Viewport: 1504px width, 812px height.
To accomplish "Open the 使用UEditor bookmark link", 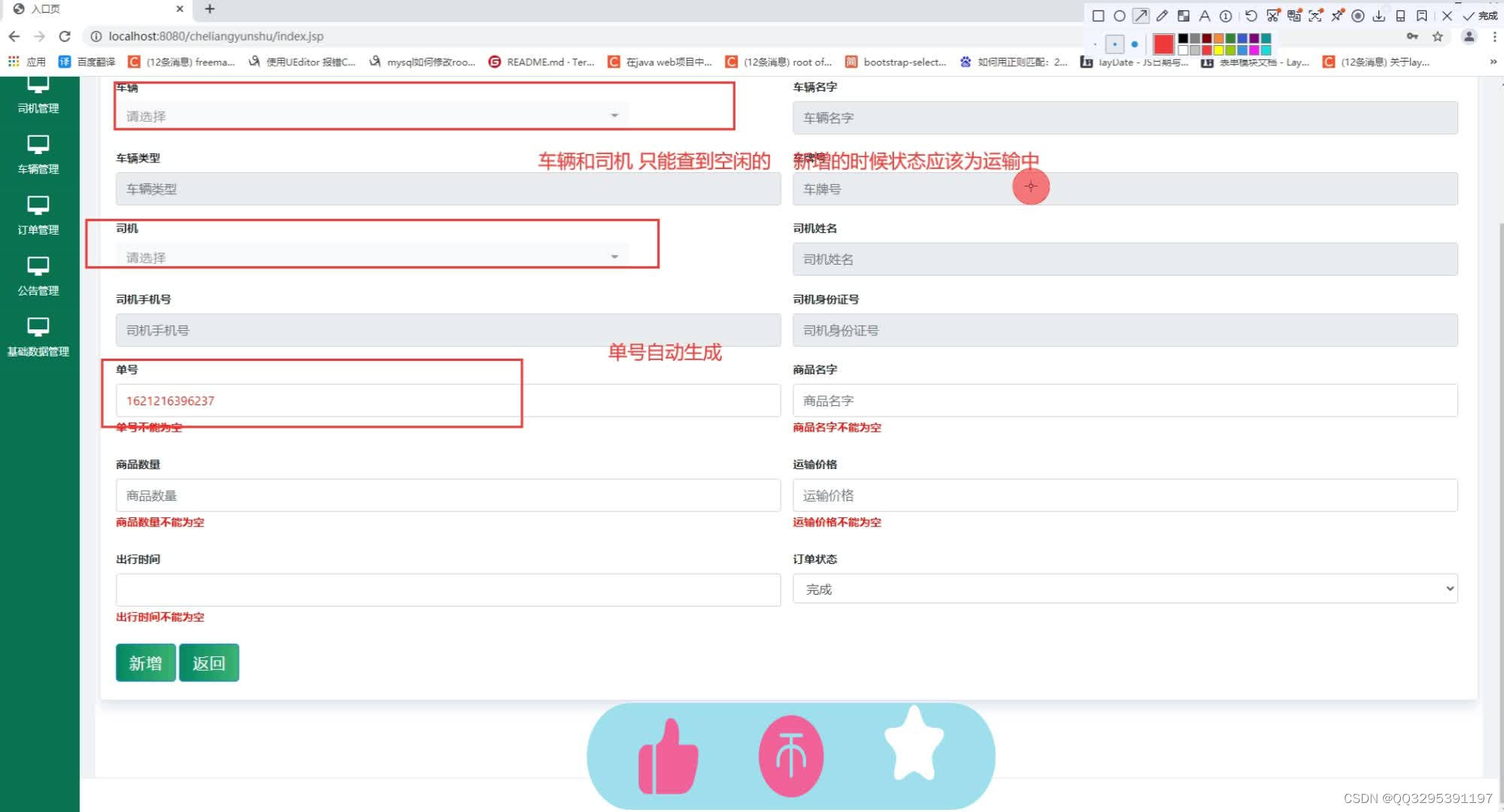I will tap(302, 62).
